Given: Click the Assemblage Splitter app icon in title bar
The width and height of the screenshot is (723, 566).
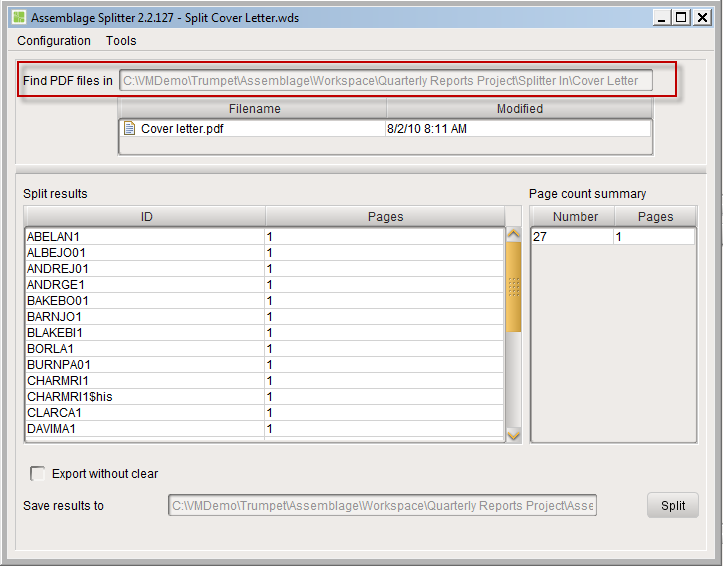Looking at the screenshot, I should pos(19,18).
